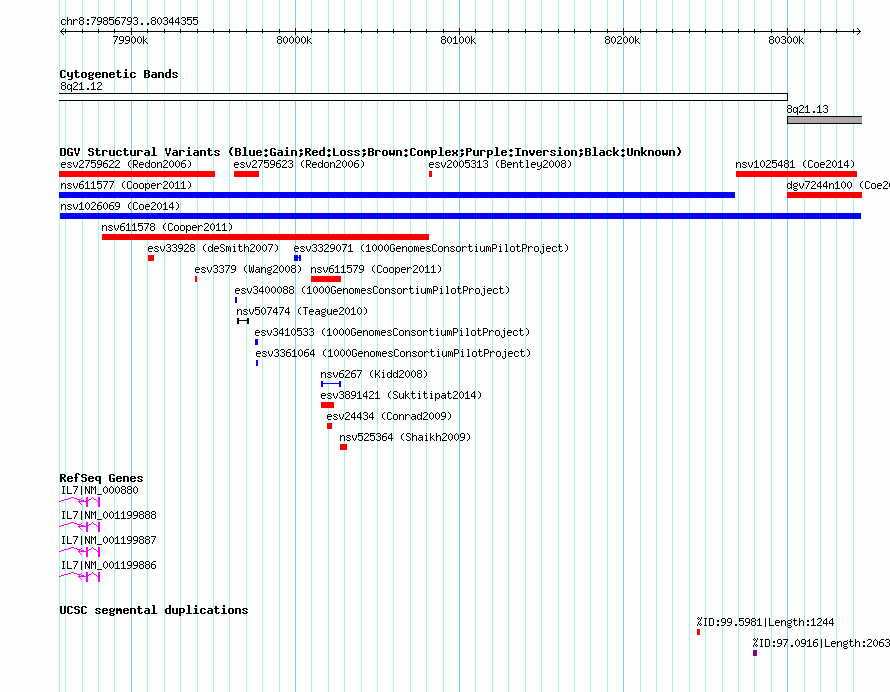This screenshot has height=692, width=890.
Task: Open variant esv2759622 (Redon2006) label
Action: coord(126,164)
